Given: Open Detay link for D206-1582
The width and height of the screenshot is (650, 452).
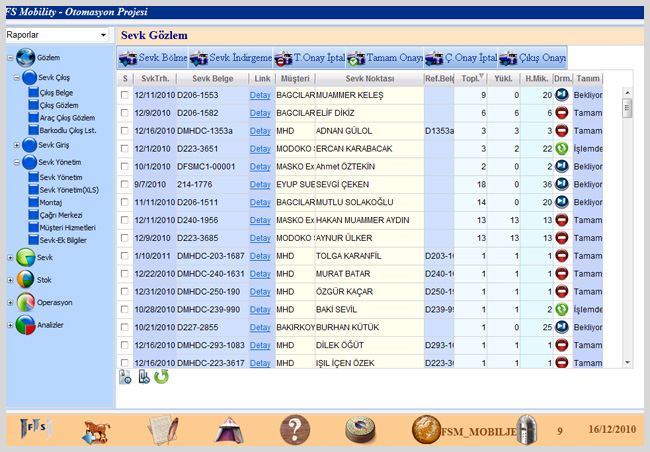Looking at the screenshot, I should (x=260, y=113).
